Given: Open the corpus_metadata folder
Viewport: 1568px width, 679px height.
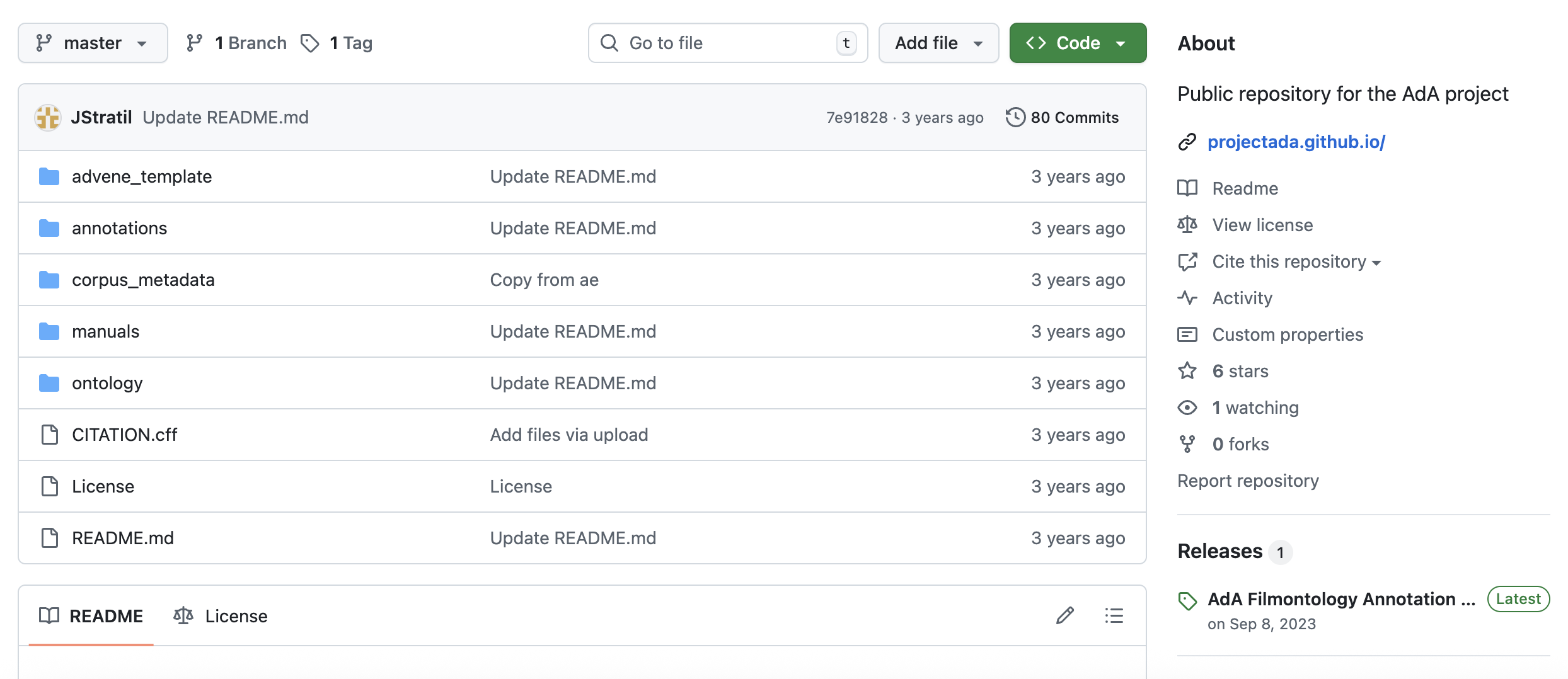Looking at the screenshot, I should (143, 280).
